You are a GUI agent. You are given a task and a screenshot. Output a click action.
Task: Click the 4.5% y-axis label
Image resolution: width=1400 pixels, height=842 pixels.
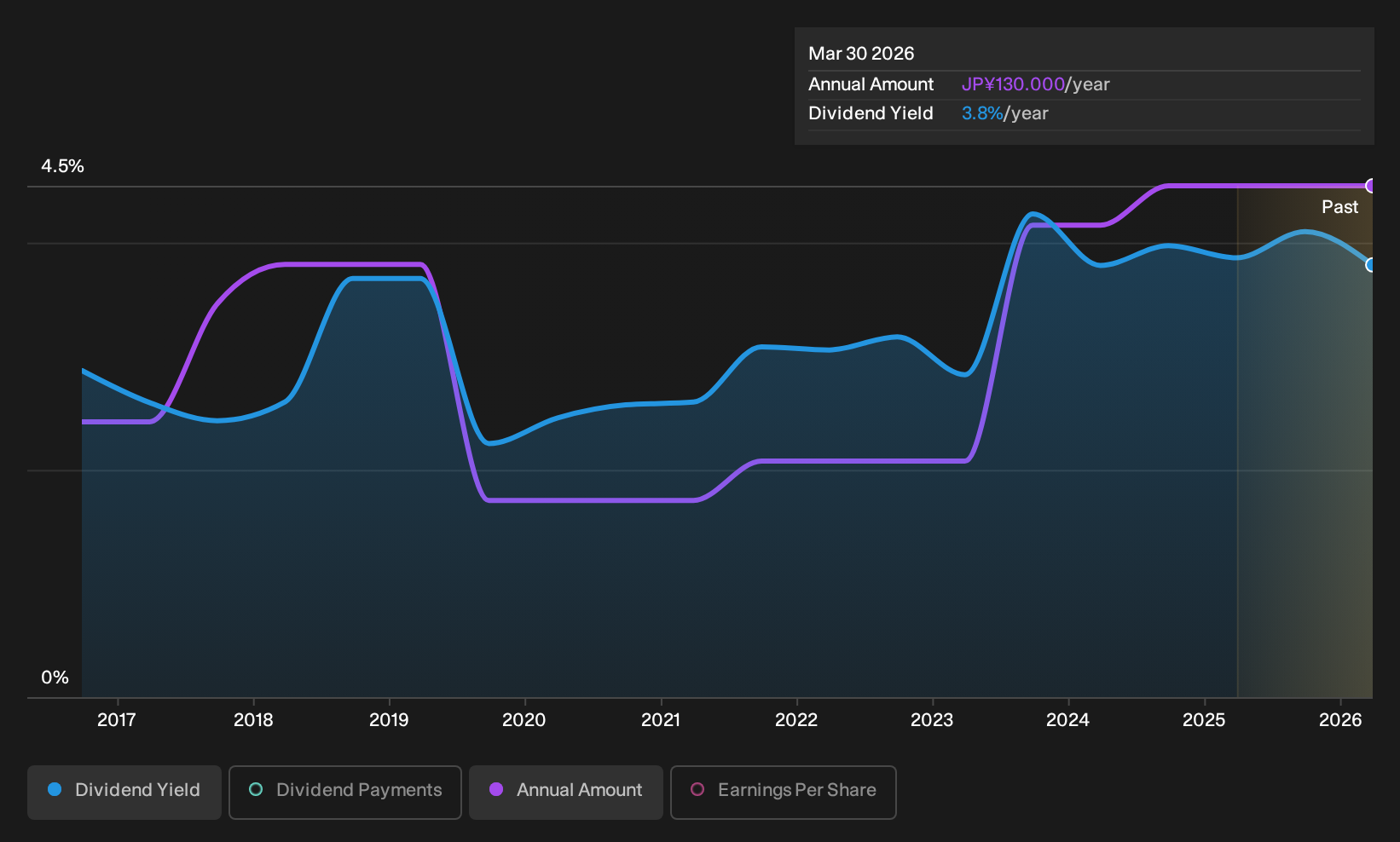point(62,166)
